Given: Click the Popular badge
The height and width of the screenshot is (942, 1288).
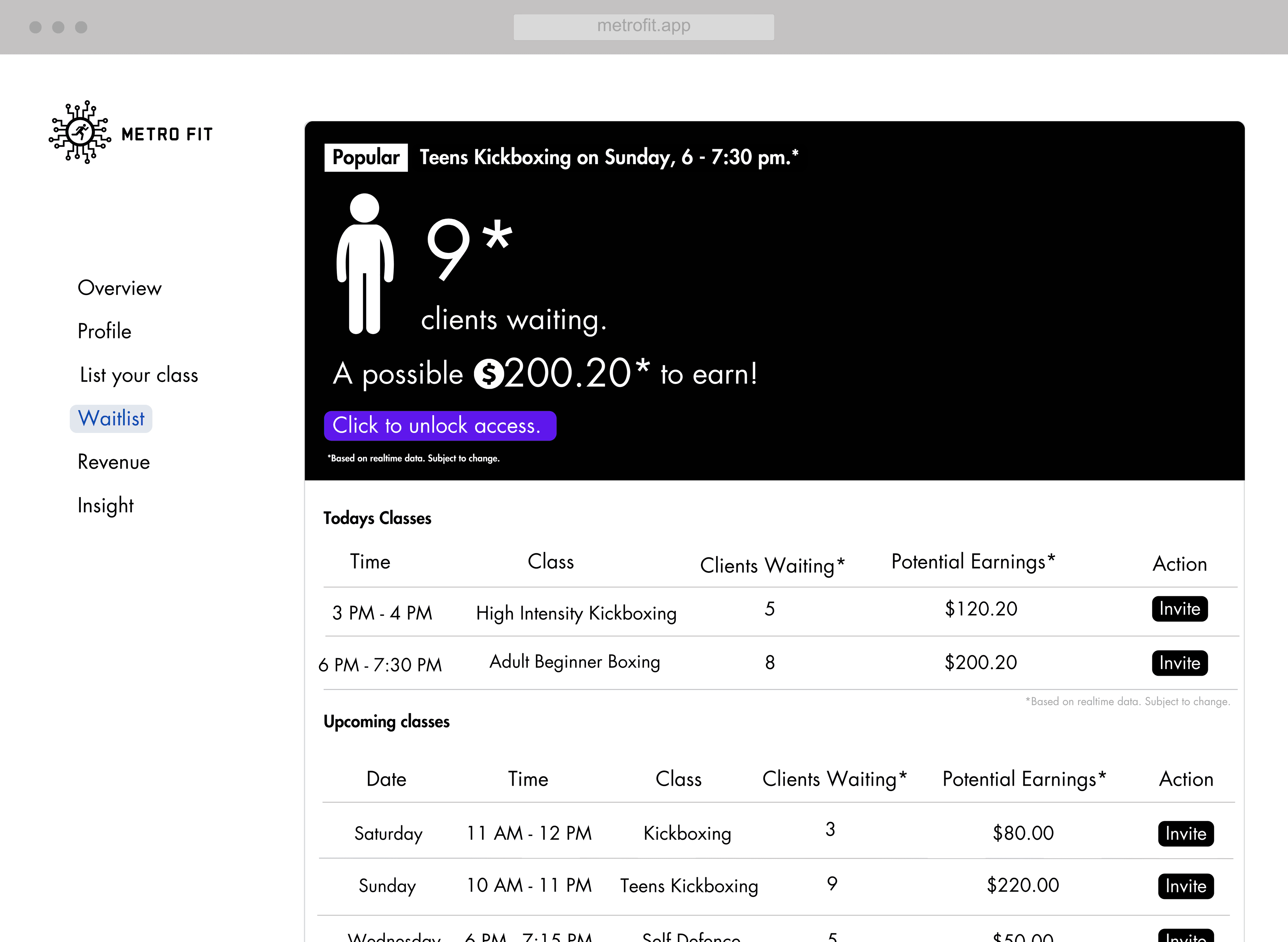Looking at the screenshot, I should (366, 157).
